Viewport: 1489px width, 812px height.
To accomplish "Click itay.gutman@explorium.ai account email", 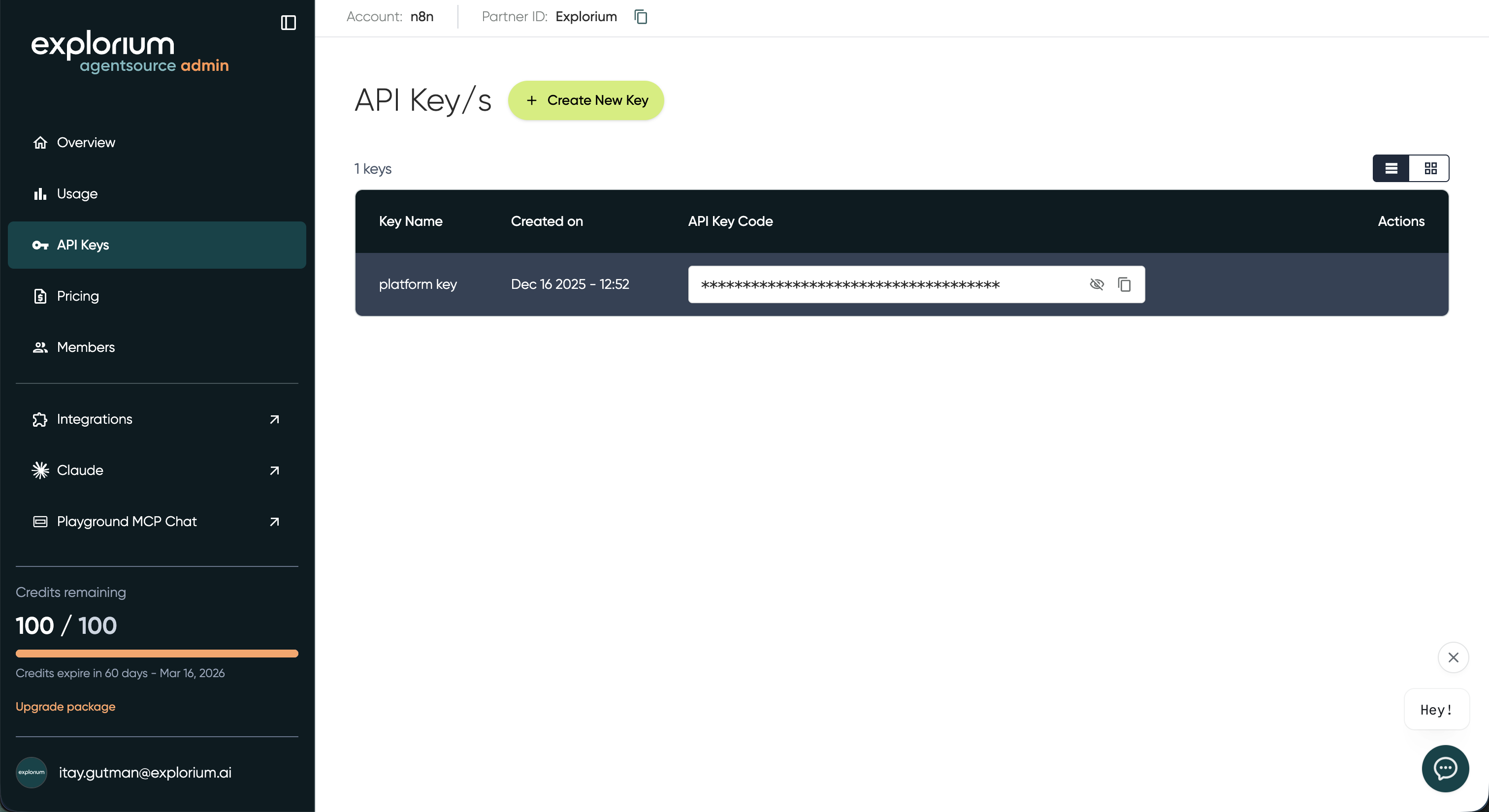I will pyautogui.click(x=145, y=773).
